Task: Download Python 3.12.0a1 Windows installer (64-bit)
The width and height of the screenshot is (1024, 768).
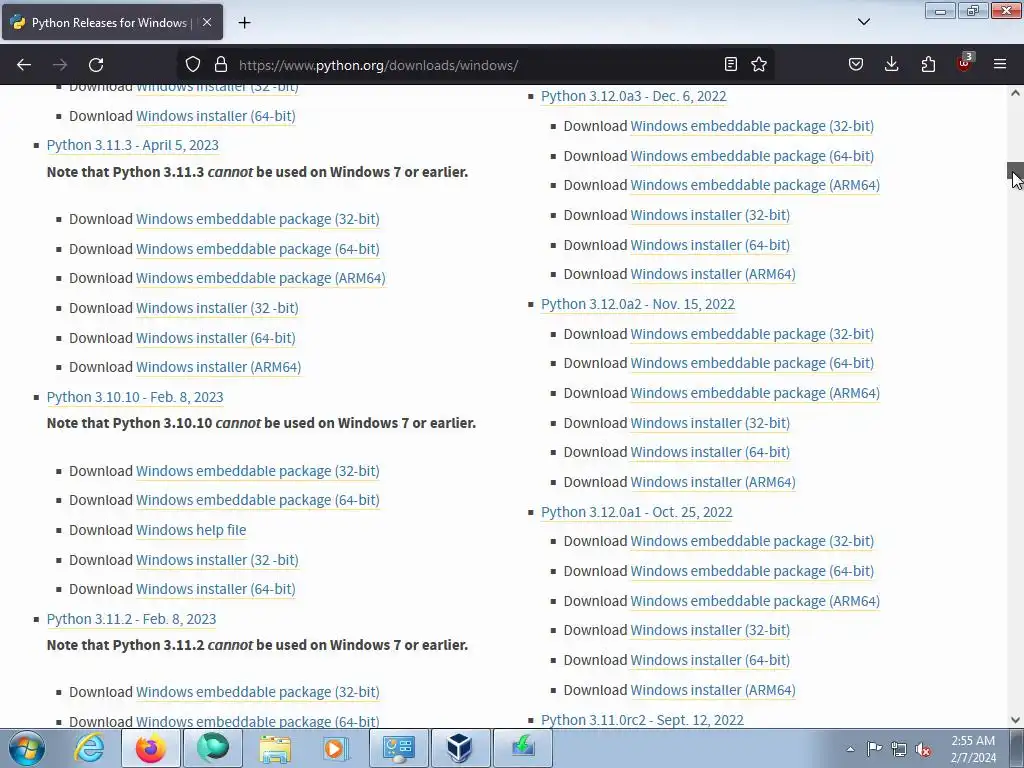Action: pos(710,660)
